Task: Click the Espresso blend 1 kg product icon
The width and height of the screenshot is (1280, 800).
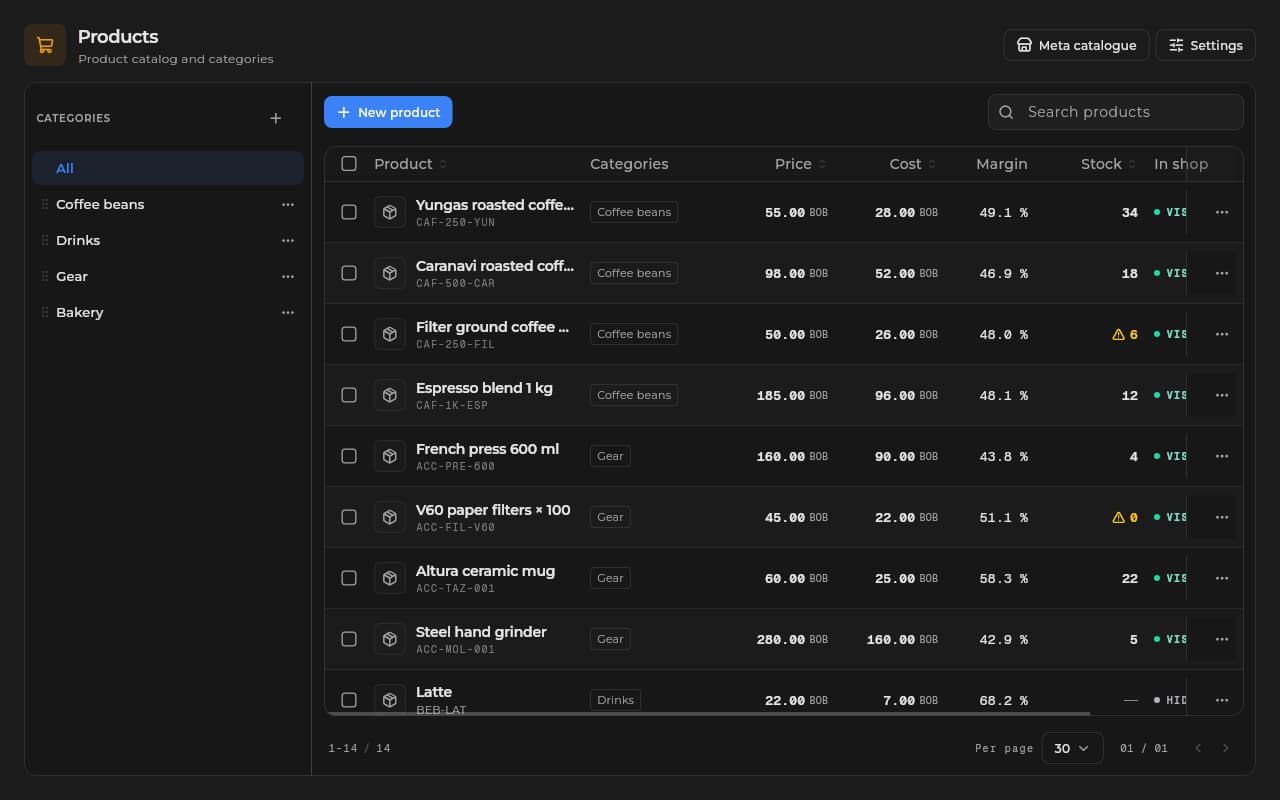Action: pyautogui.click(x=390, y=395)
